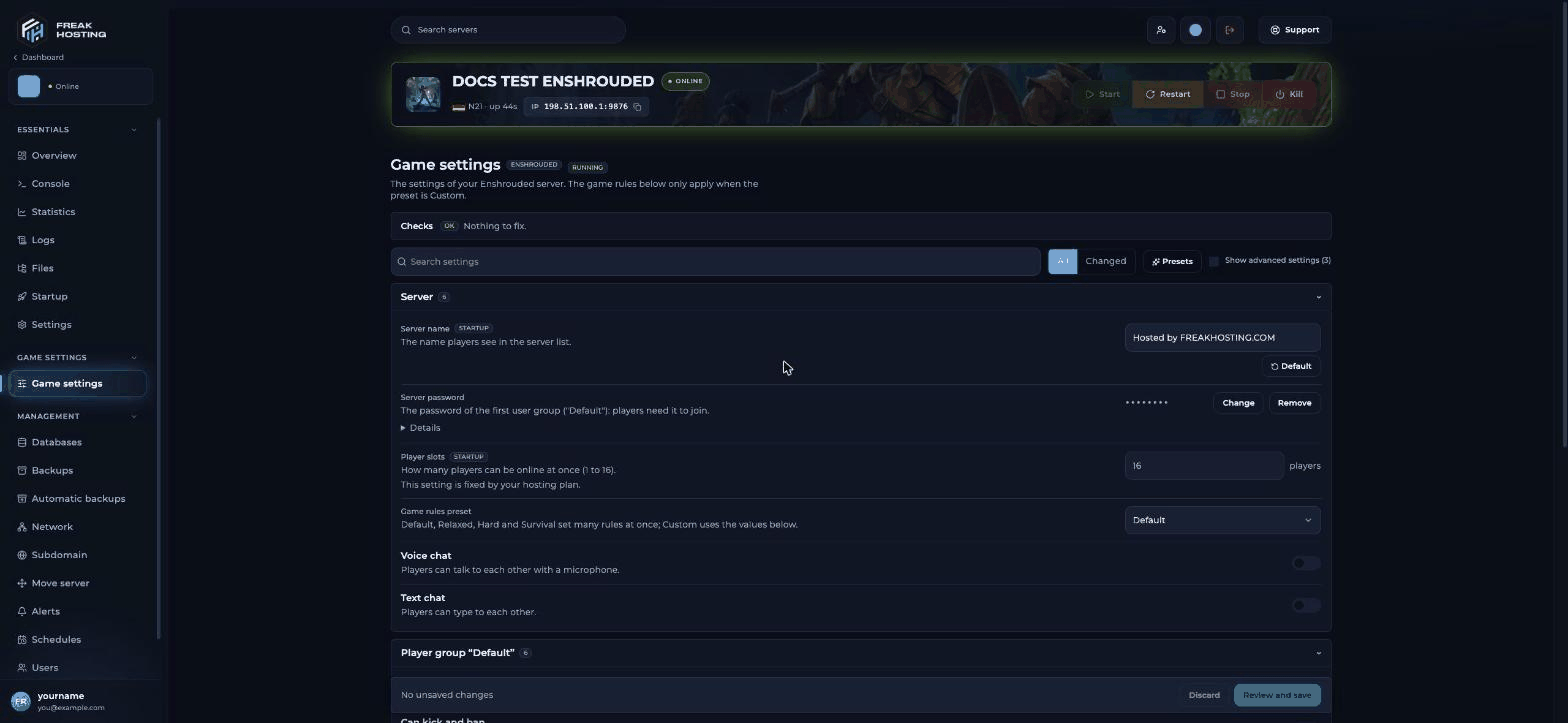Viewport: 1568px width, 723px height.
Task: Click the Search servers box
Action: coord(508,30)
